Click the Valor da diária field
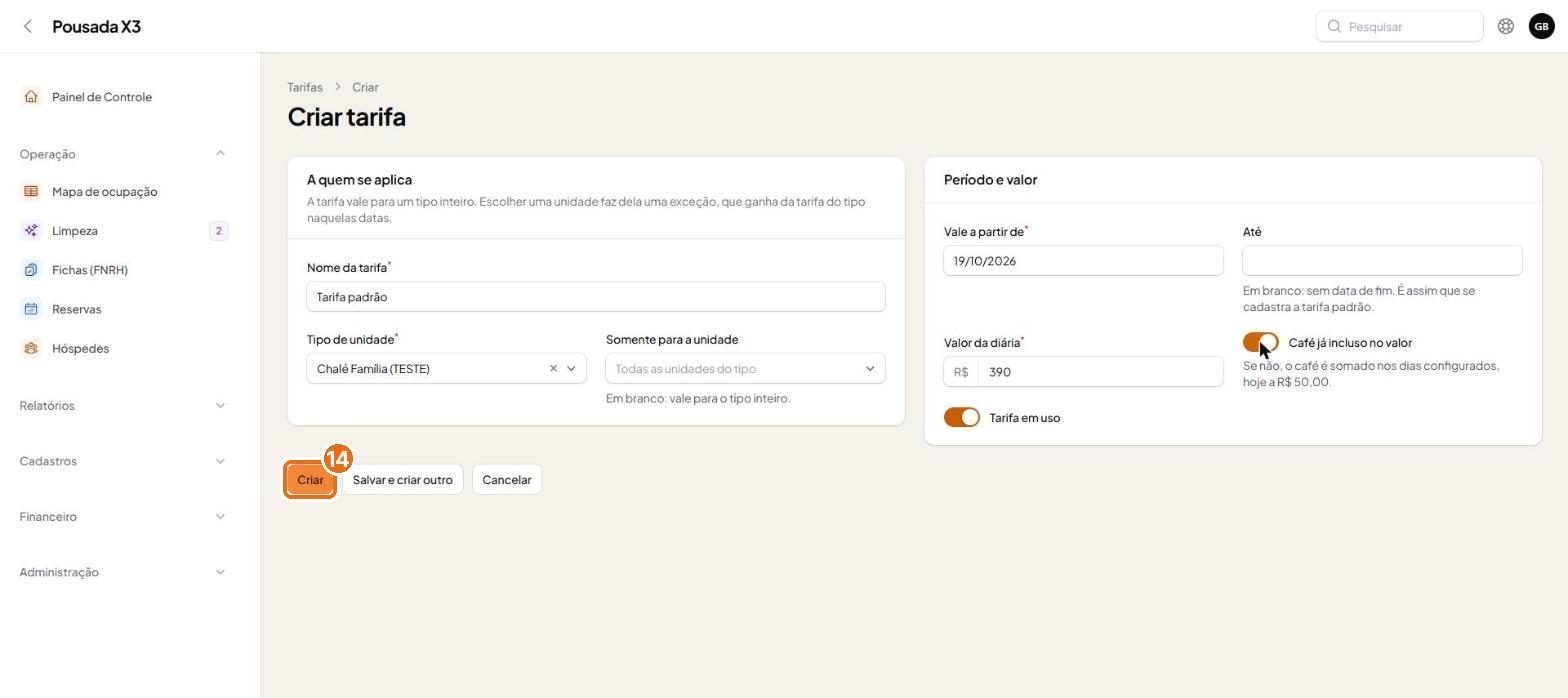 point(1100,372)
